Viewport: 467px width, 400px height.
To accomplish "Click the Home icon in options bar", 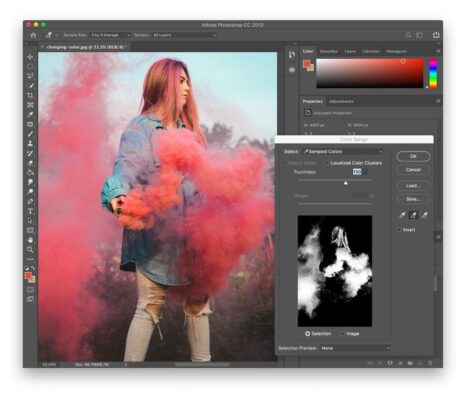I will [33, 35].
